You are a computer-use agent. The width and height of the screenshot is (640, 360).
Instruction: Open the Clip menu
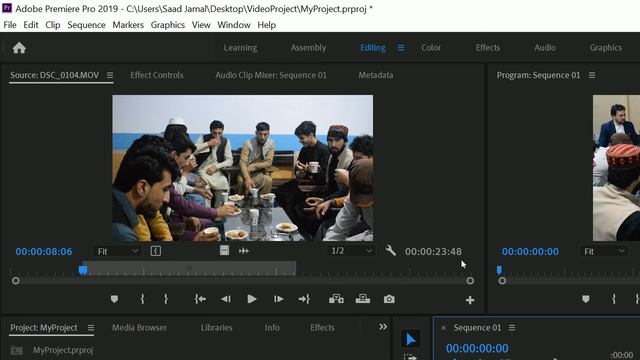53,25
